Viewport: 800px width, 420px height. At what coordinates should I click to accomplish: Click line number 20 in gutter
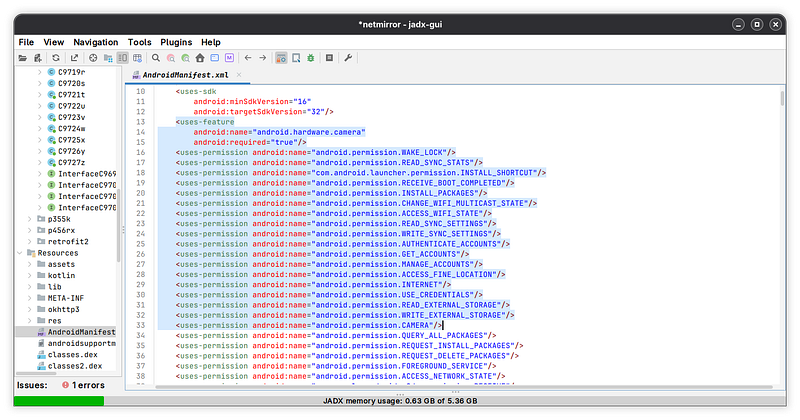(140, 193)
